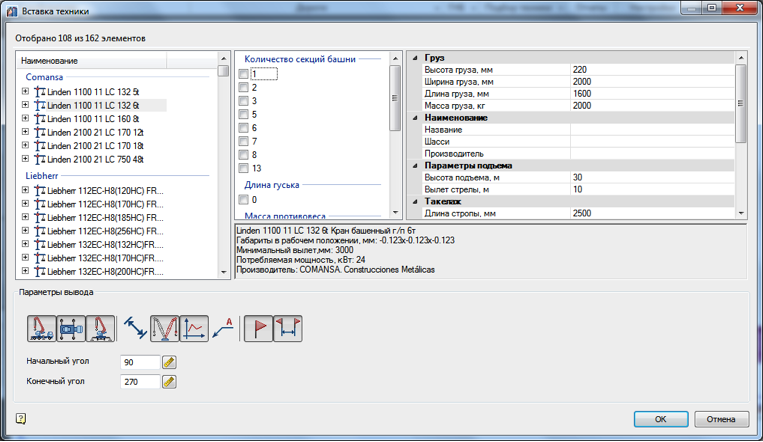This screenshot has height=442, width=763.
Task: Edit the Начальный угол field
Action: (140, 362)
